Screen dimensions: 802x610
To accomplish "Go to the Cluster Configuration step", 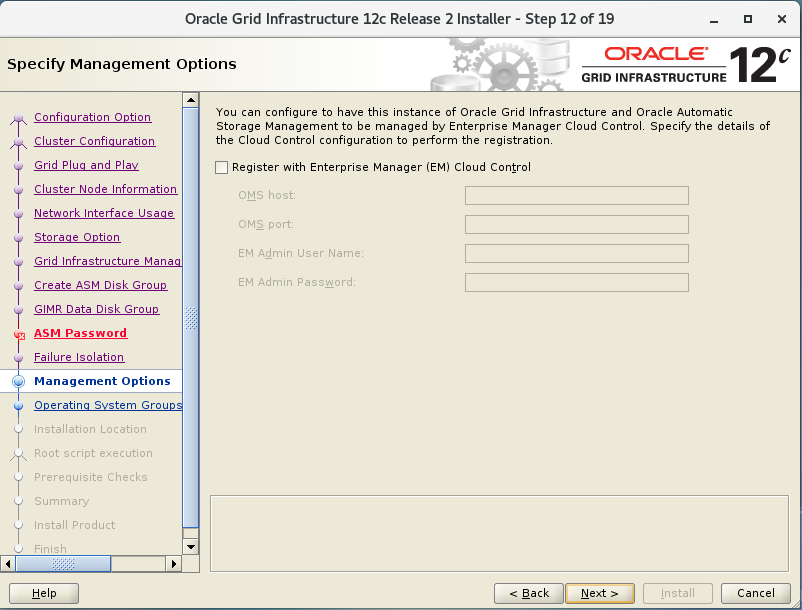I will tap(95, 141).
